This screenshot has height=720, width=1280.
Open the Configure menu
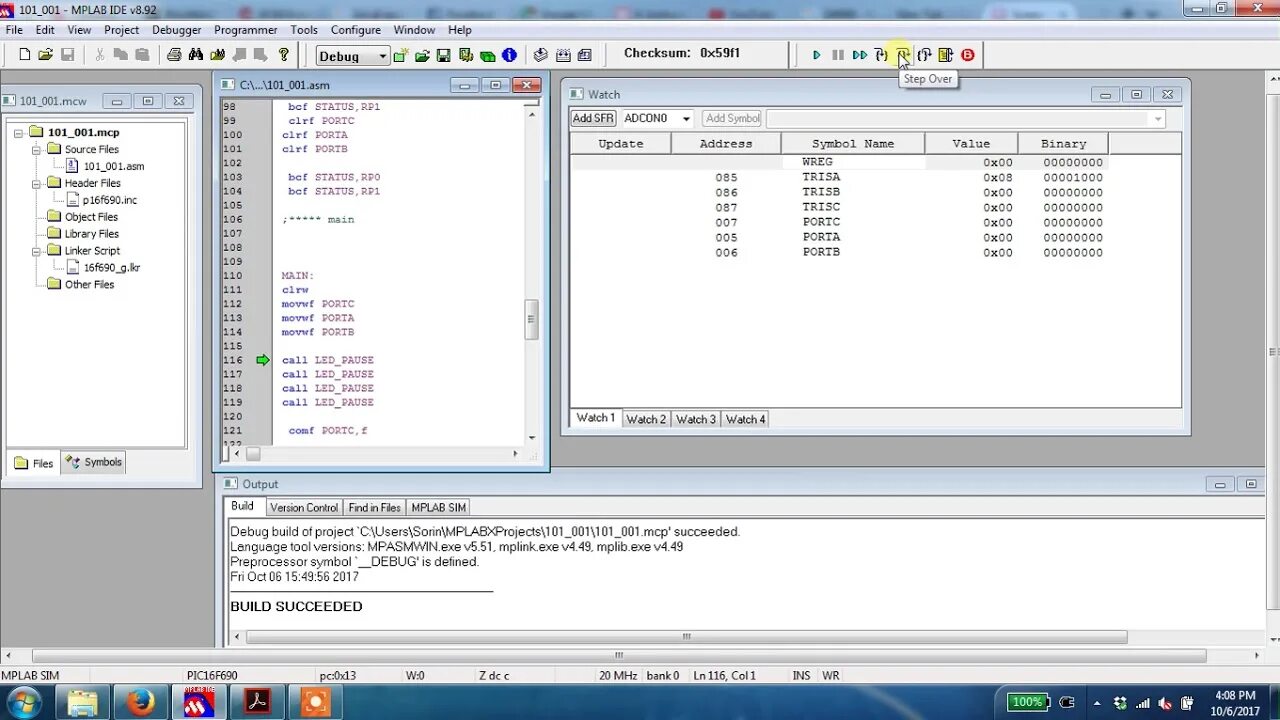pyautogui.click(x=356, y=30)
